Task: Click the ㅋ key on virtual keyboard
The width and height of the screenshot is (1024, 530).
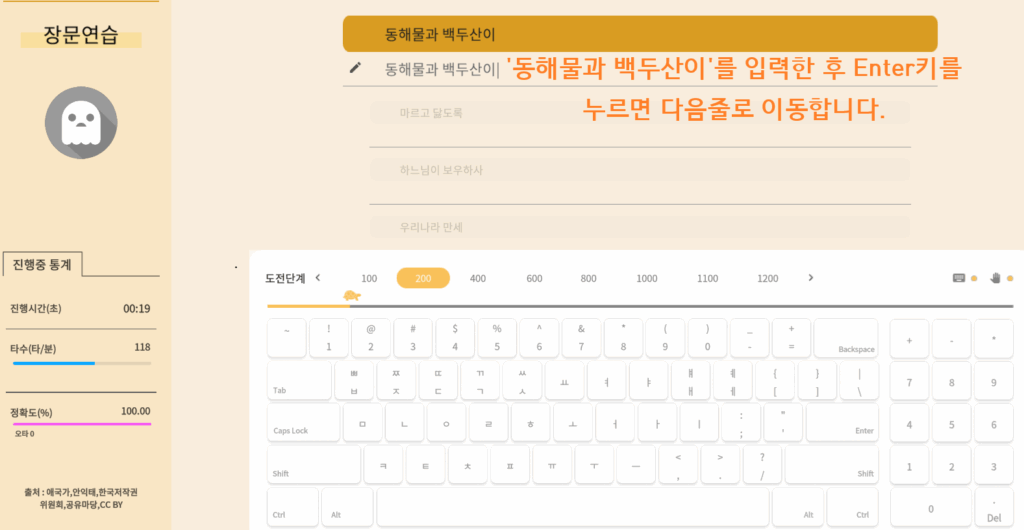Action: point(383,465)
